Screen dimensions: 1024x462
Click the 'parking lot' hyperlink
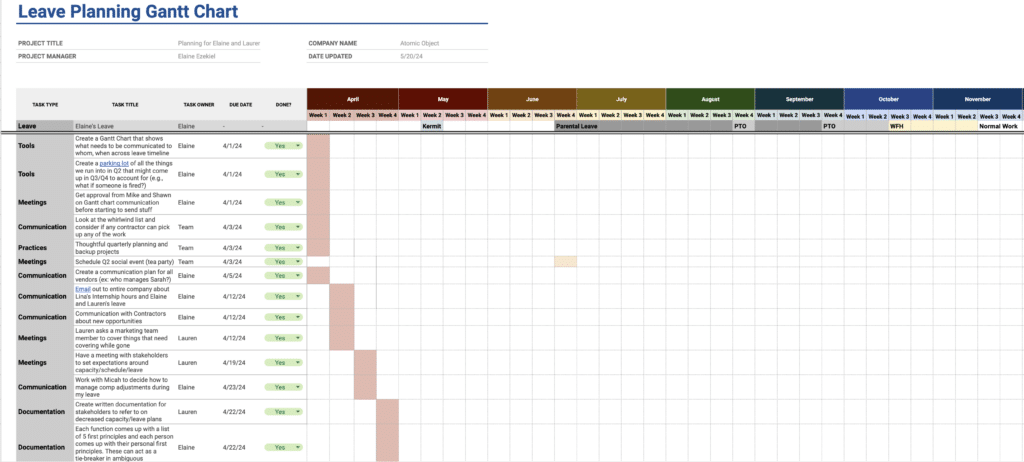click(x=118, y=163)
